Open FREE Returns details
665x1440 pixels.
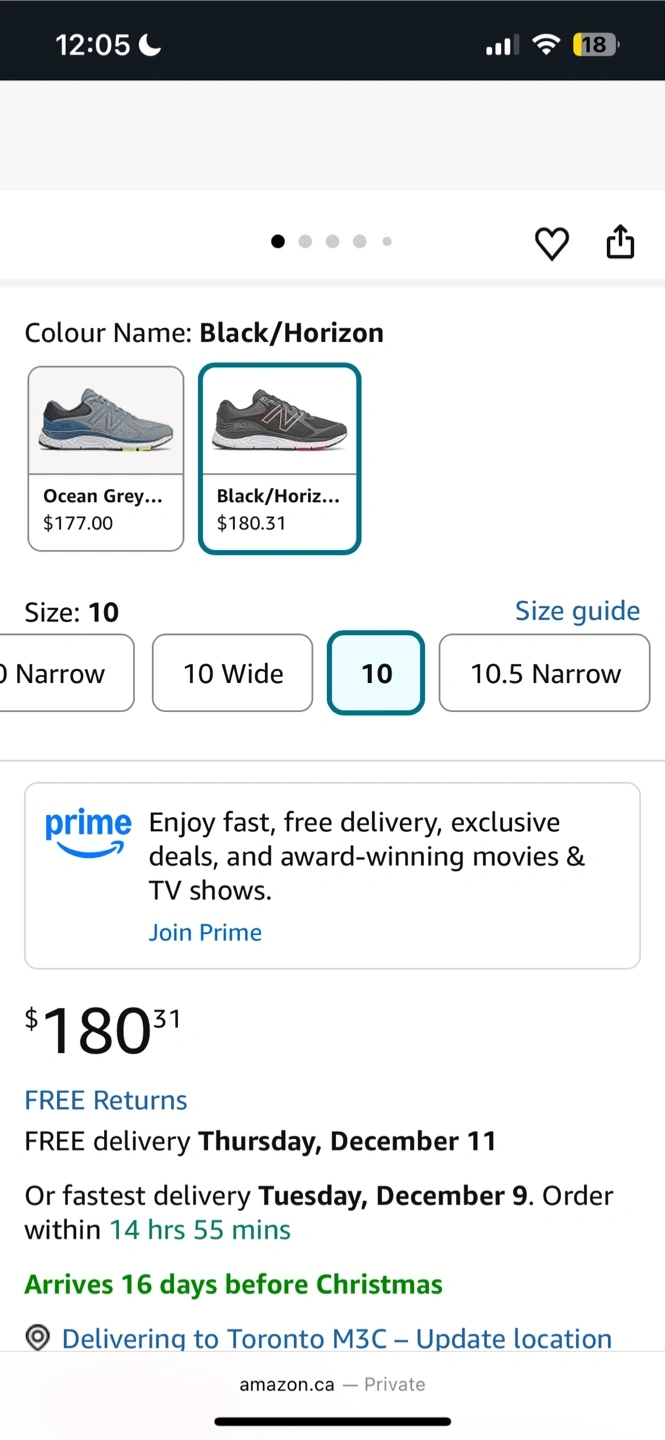(106, 1100)
